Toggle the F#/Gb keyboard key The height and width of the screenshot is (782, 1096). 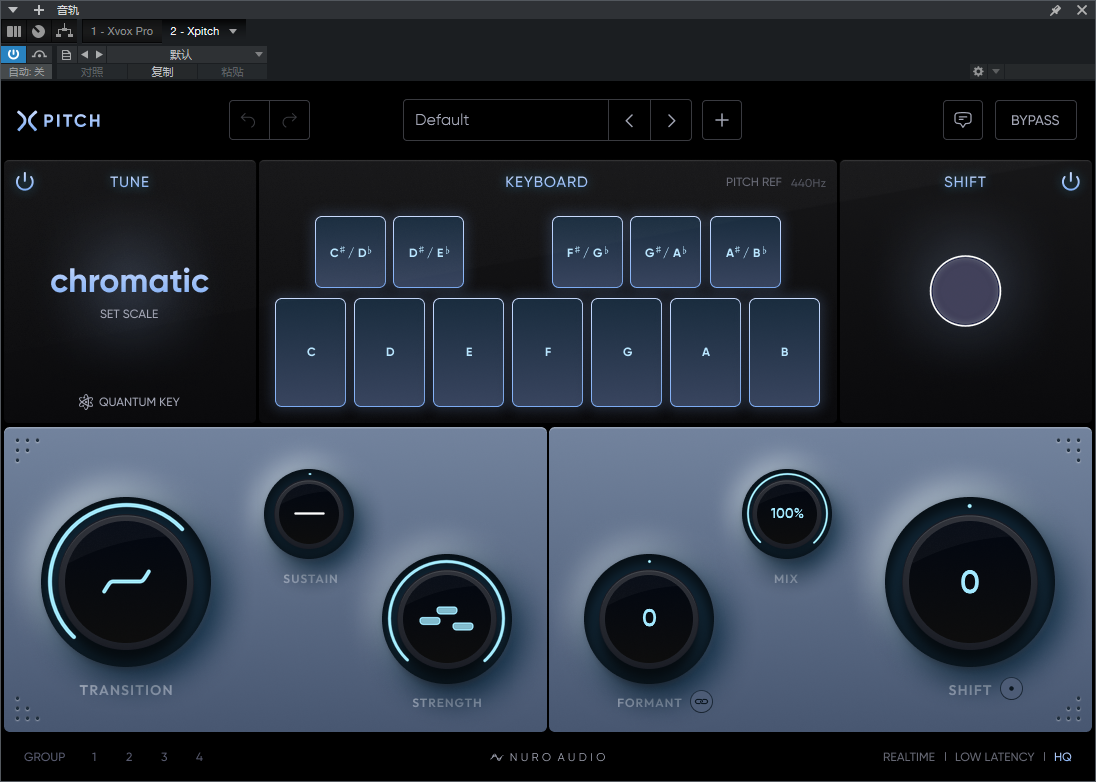[587, 252]
